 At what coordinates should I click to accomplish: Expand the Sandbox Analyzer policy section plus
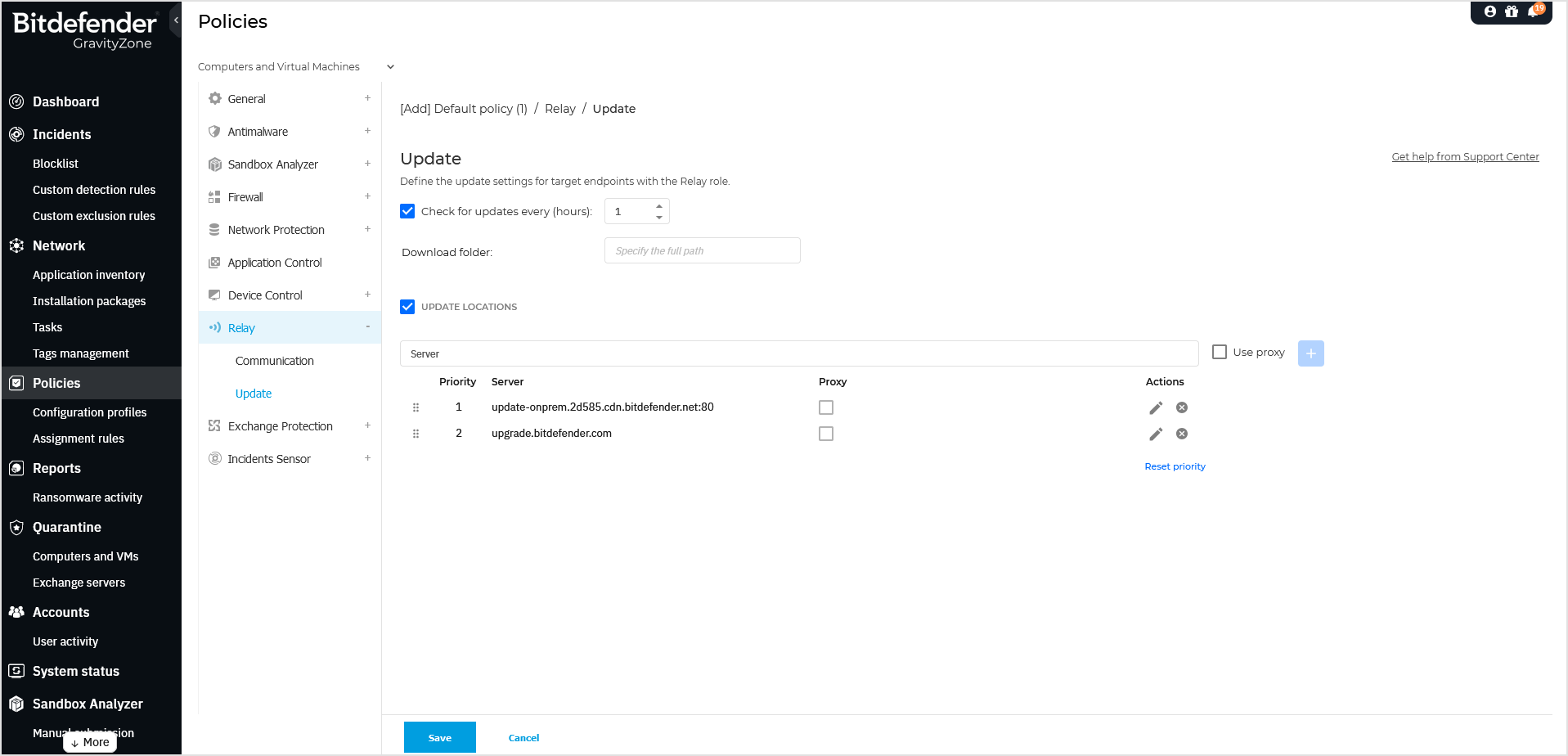click(367, 164)
